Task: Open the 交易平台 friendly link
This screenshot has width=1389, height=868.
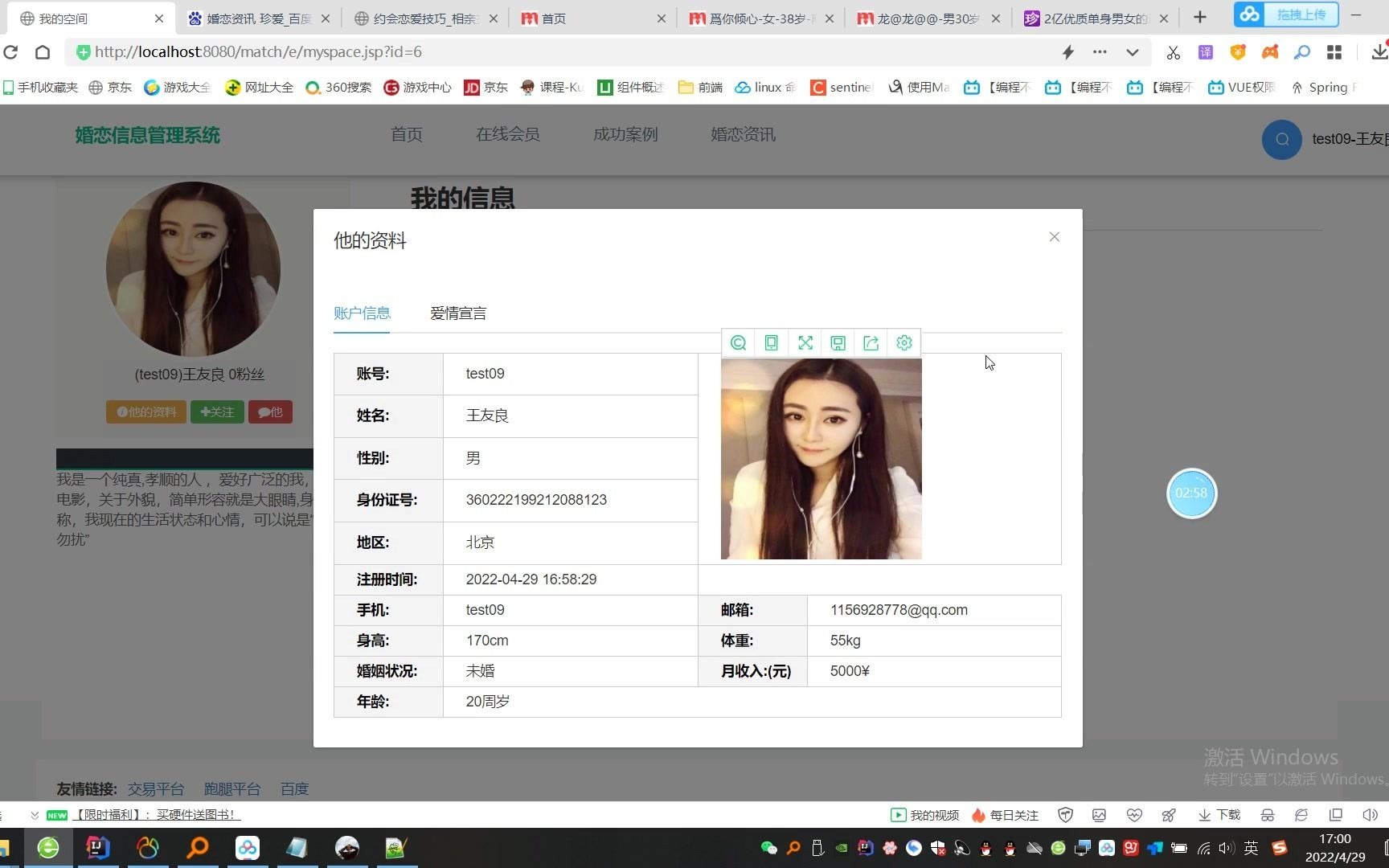Action: point(156,789)
